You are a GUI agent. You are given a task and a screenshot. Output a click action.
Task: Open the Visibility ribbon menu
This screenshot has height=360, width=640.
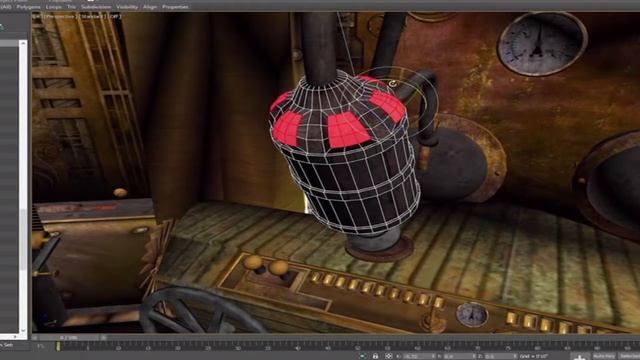point(127,7)
